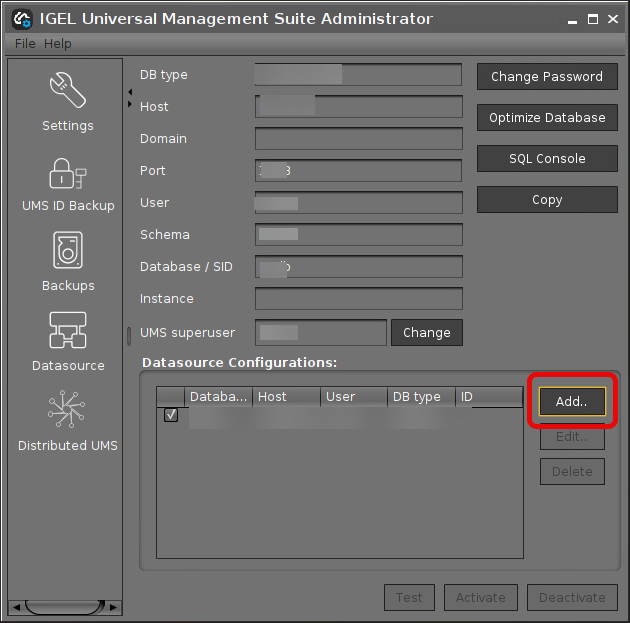Open the Settings wrench icon
Screen dimensions: 630x623
(x=67, y=92)
